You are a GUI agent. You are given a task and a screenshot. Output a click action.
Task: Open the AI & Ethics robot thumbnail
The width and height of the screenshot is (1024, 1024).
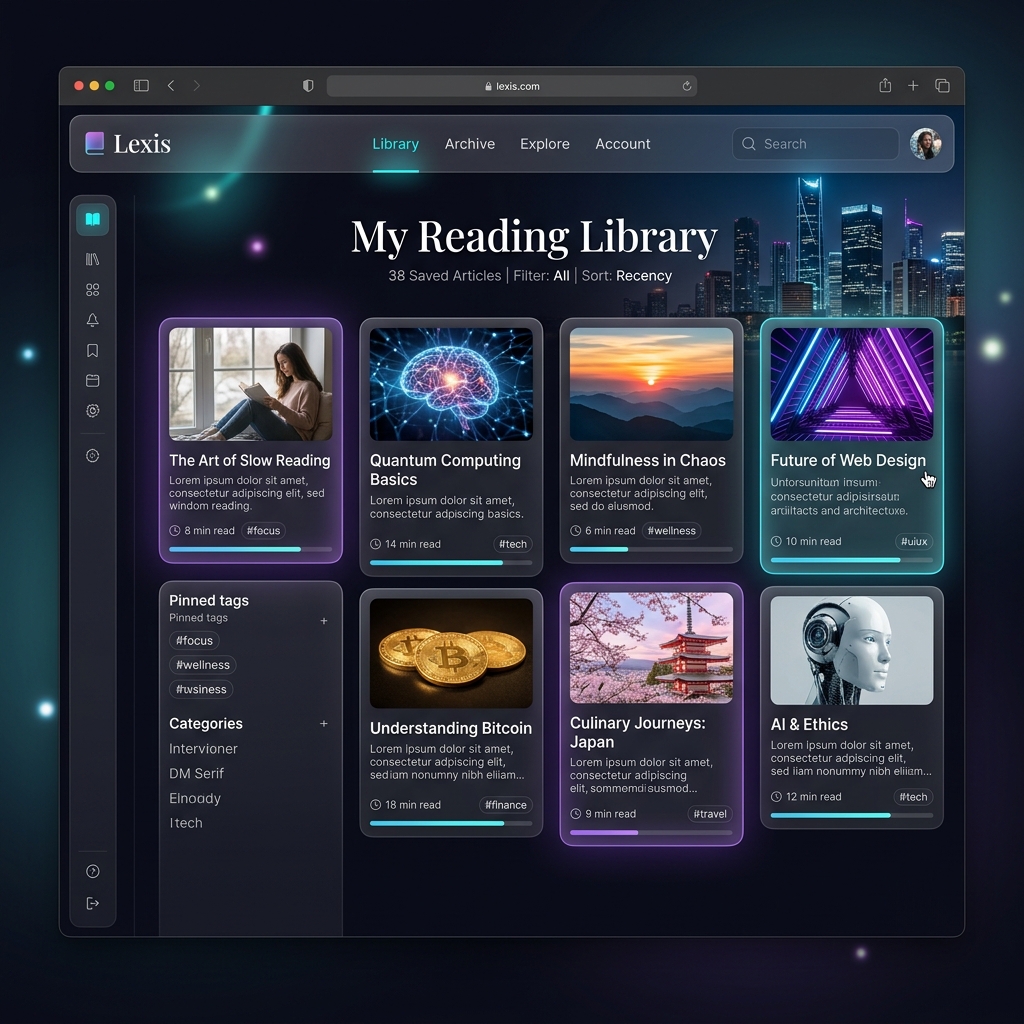click(852, 650)
